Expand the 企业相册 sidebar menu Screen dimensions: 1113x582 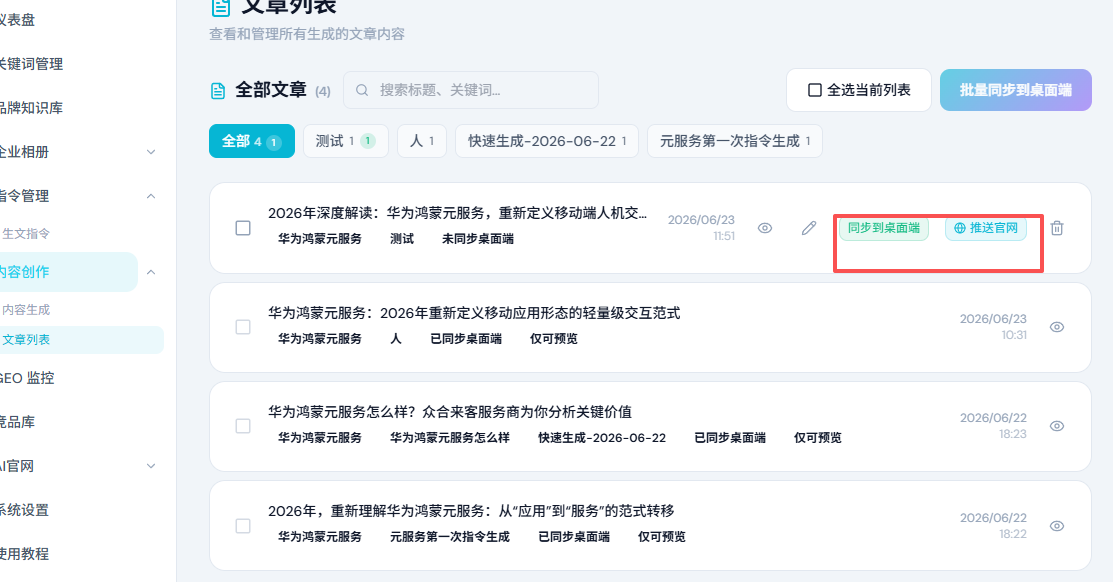(x=150, y=152)
